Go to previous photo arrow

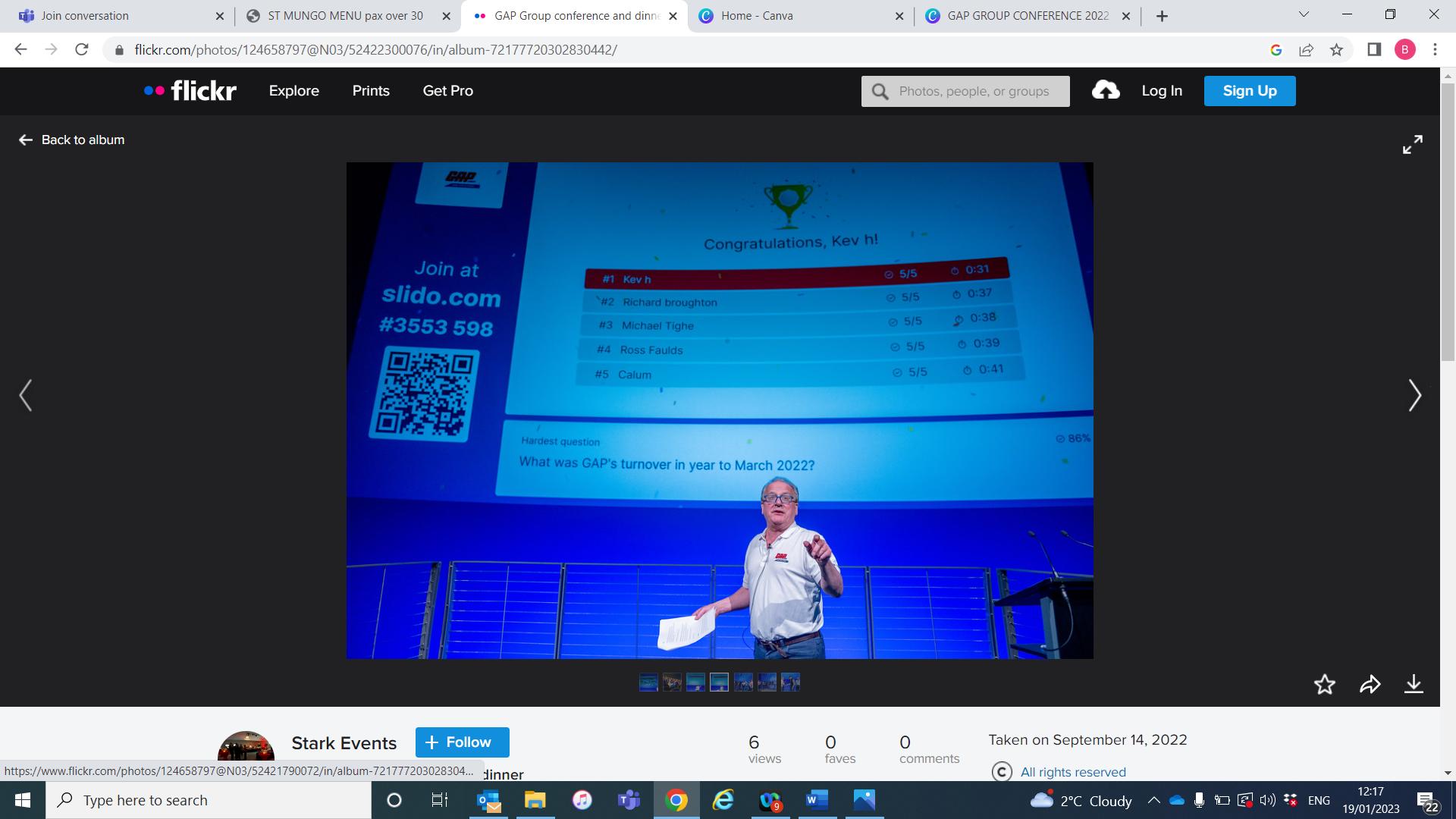pyautogui.click(x=26, y=395)
